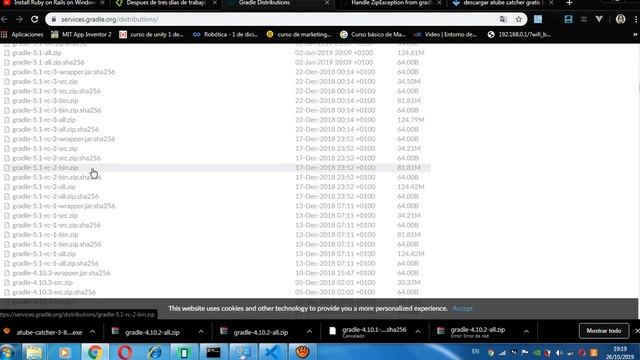
Task: Download gradle-4.10.3-src.zip
Action: pyautogui.click(x=42, y=282)
